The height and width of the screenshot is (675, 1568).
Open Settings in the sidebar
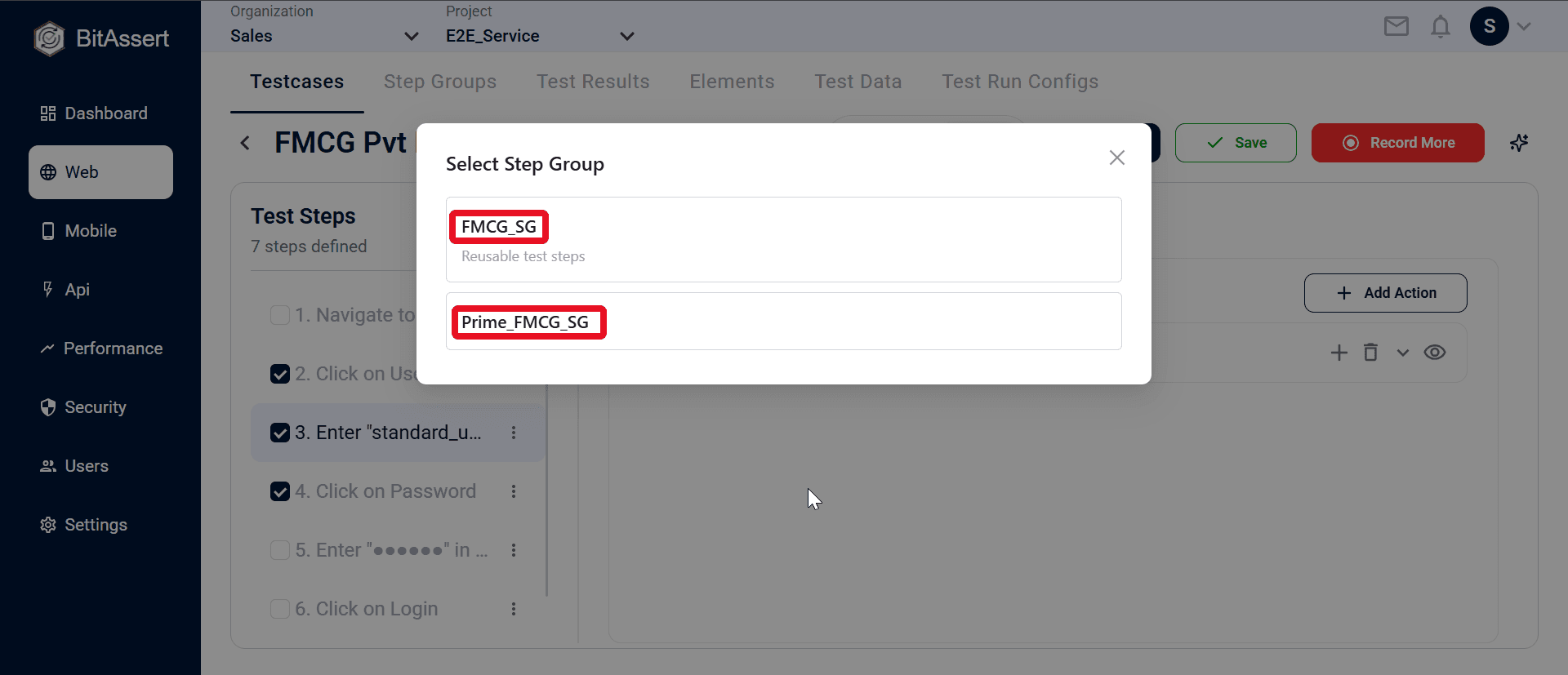(100, 525)
